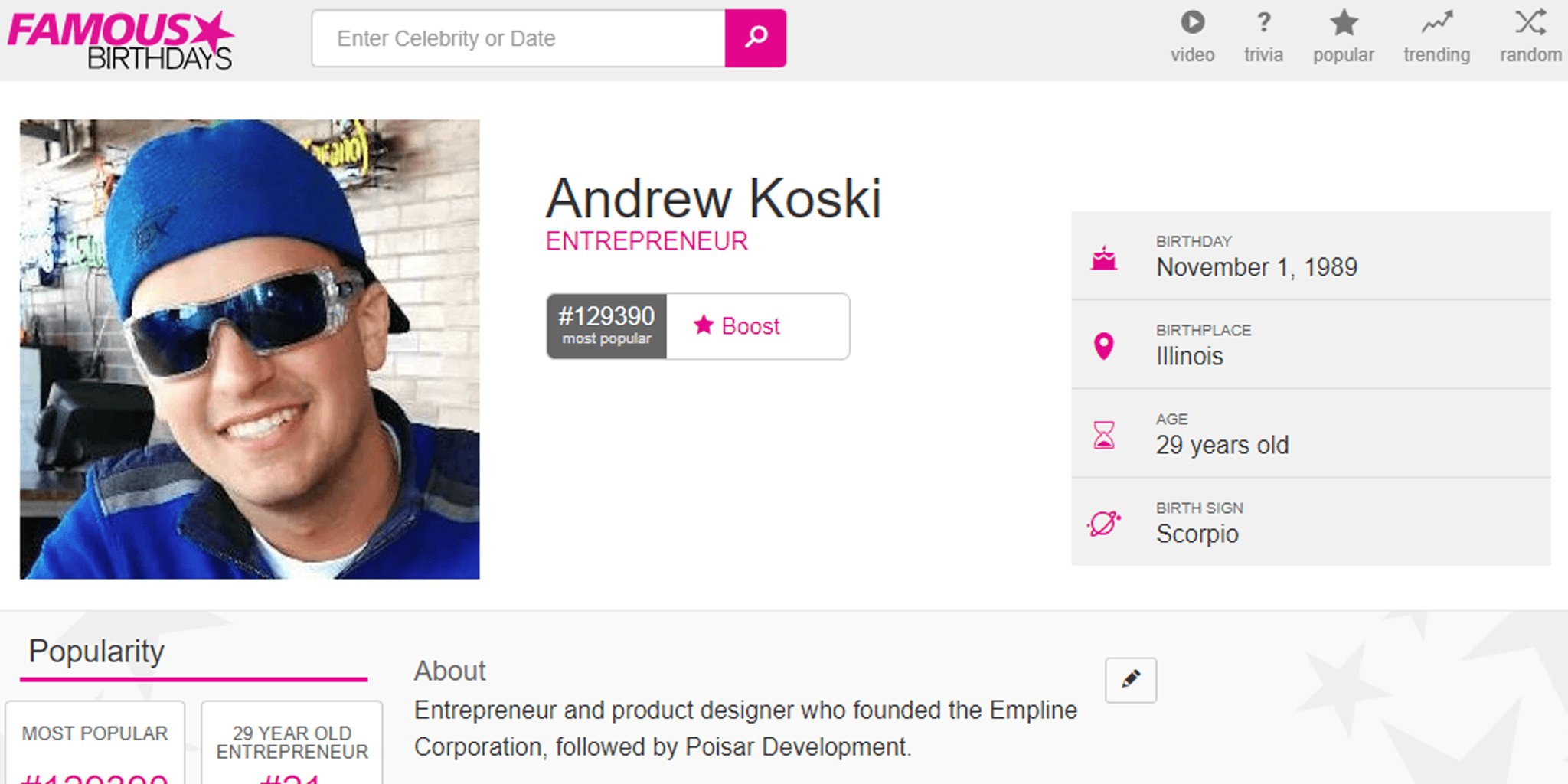Click the age hourglass icon
1568x784 pixels.
point(1103,435)
